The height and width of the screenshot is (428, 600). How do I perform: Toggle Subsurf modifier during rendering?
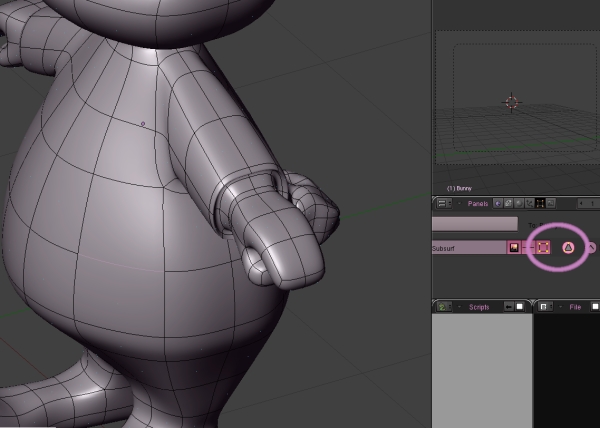pyautogui.click(x=514, y=248)
